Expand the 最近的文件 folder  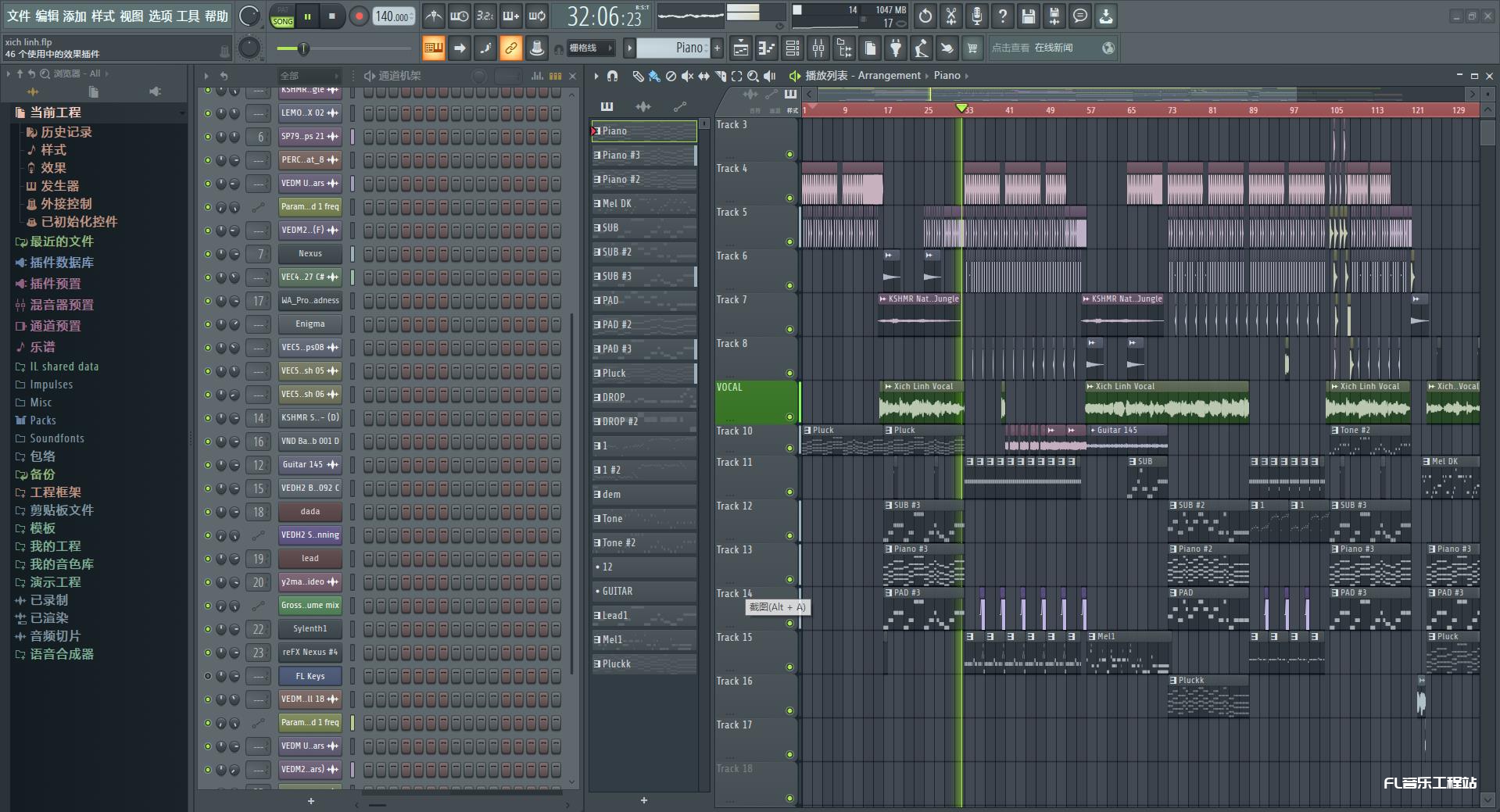[x=61, y=241]
